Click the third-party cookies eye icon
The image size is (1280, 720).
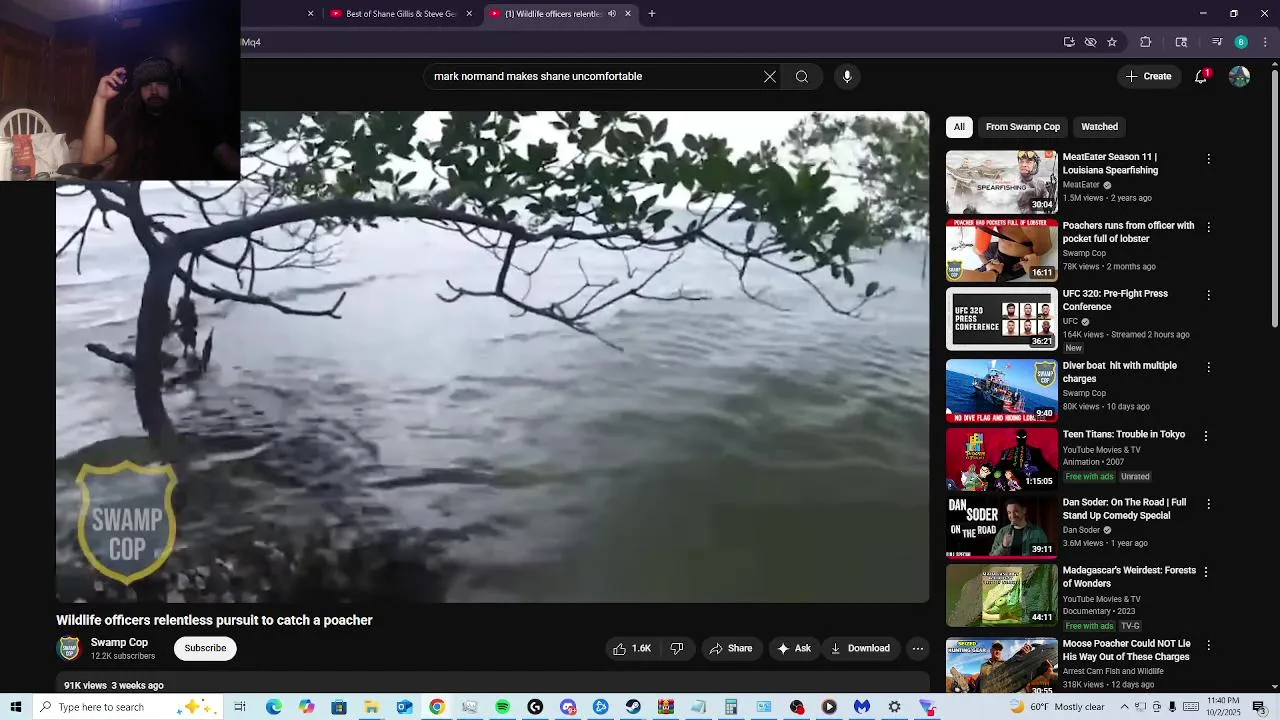(x=1090, y=42)
